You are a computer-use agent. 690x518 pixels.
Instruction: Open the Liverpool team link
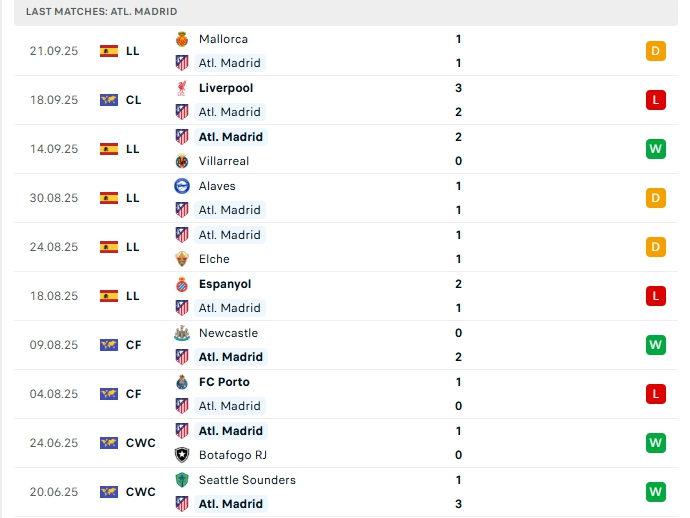click(x=225, y=88)
